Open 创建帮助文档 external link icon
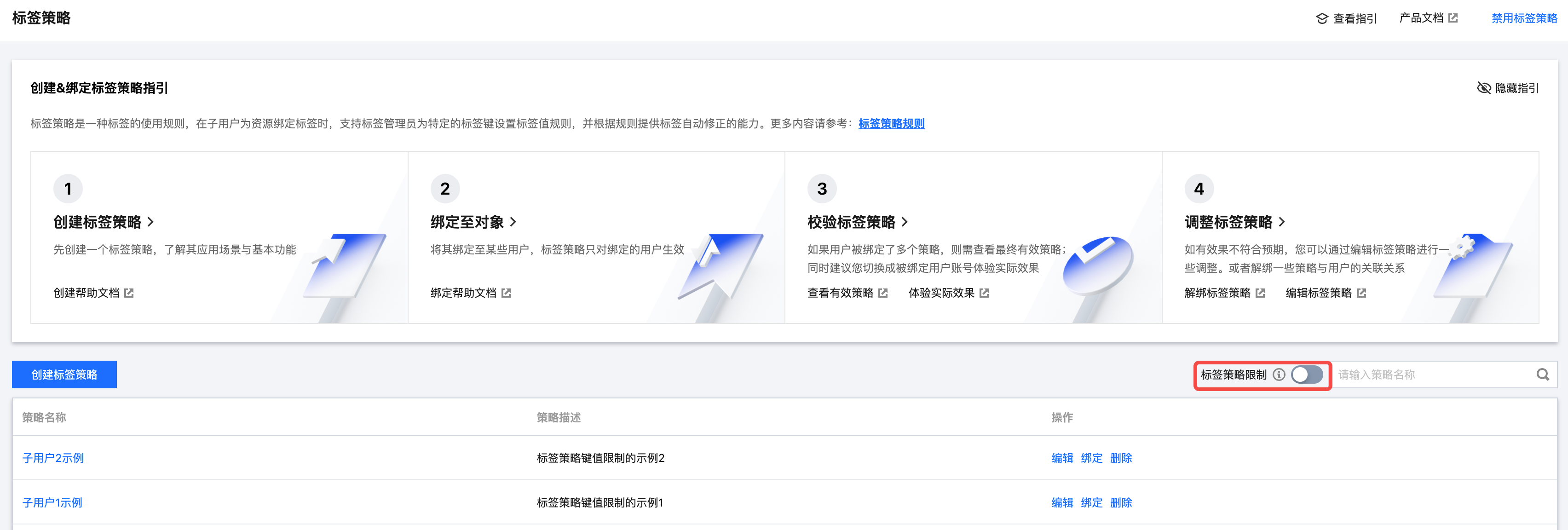The width and height of the screenshot is (1568, 530). click(129, 293)
